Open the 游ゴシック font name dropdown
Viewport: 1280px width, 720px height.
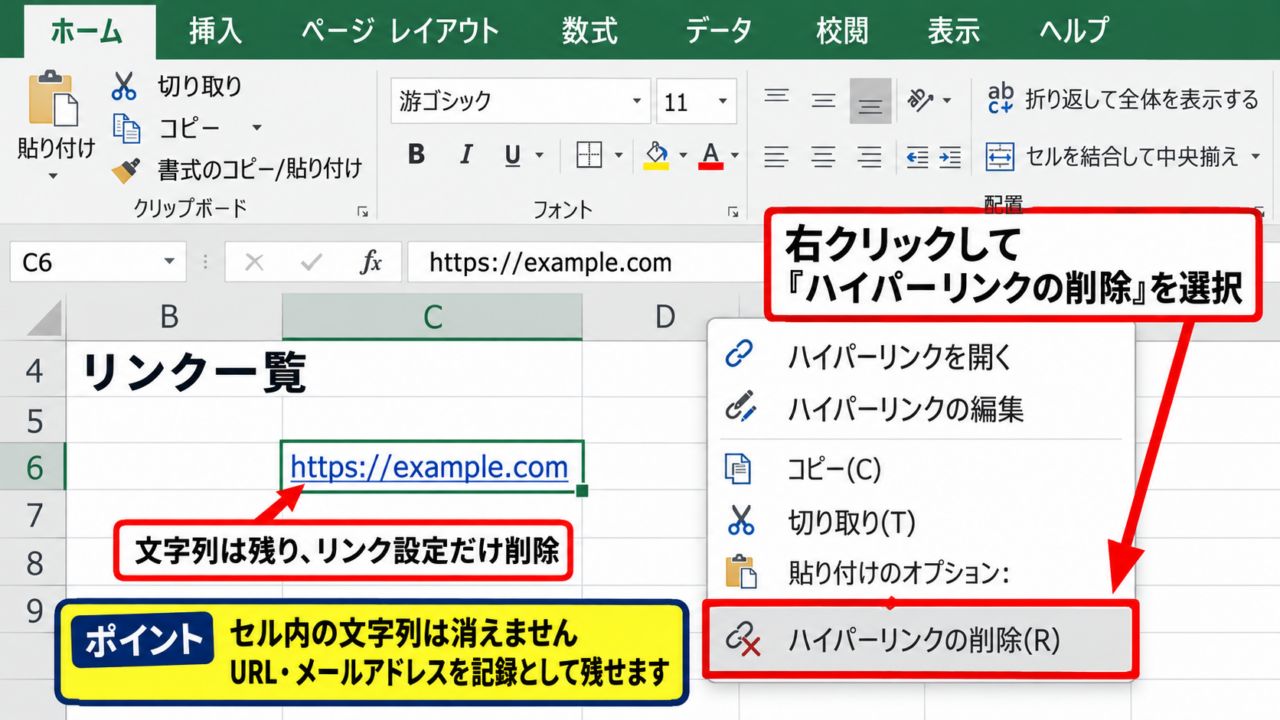[637, 101]
